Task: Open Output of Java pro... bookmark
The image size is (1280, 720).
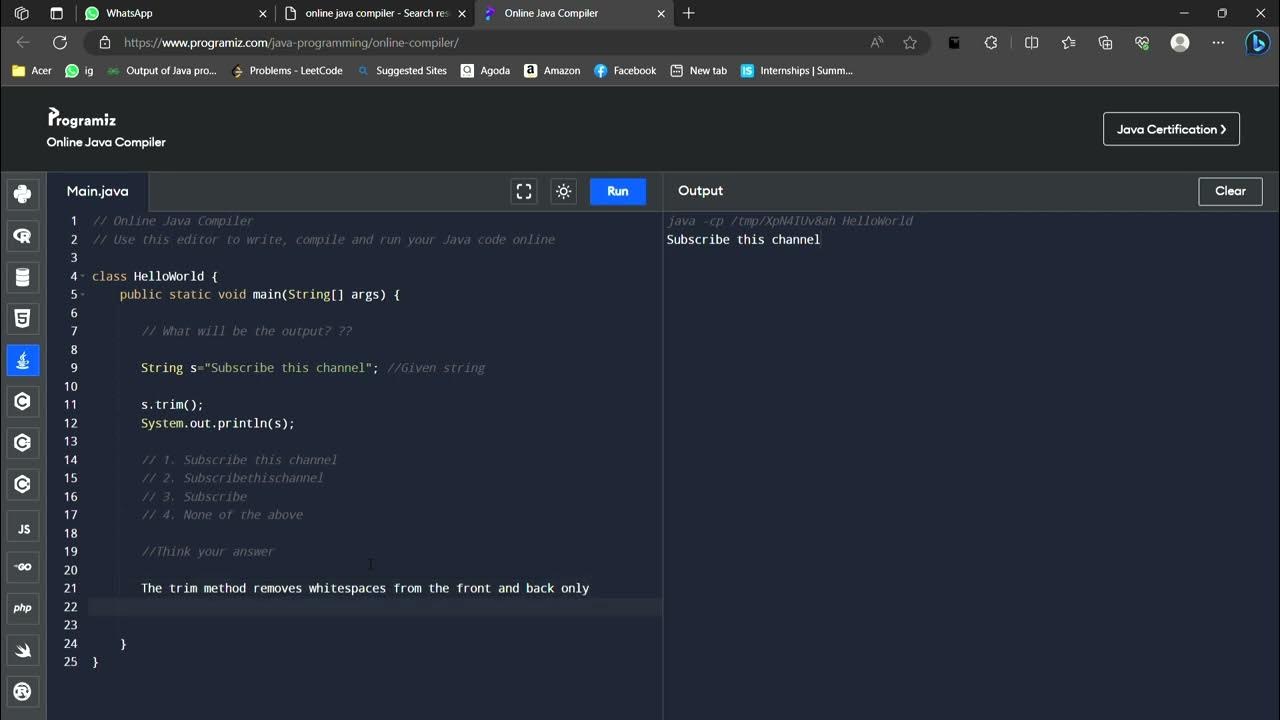Action: tap(161, 71)
